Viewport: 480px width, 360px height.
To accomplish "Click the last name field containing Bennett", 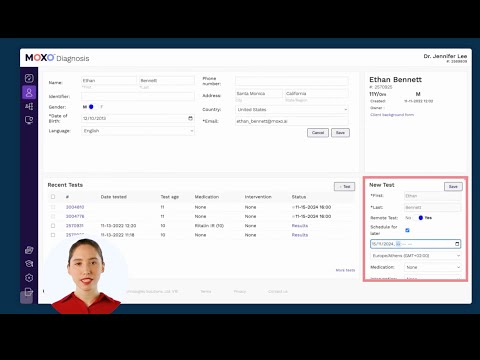I will point(167,80).
